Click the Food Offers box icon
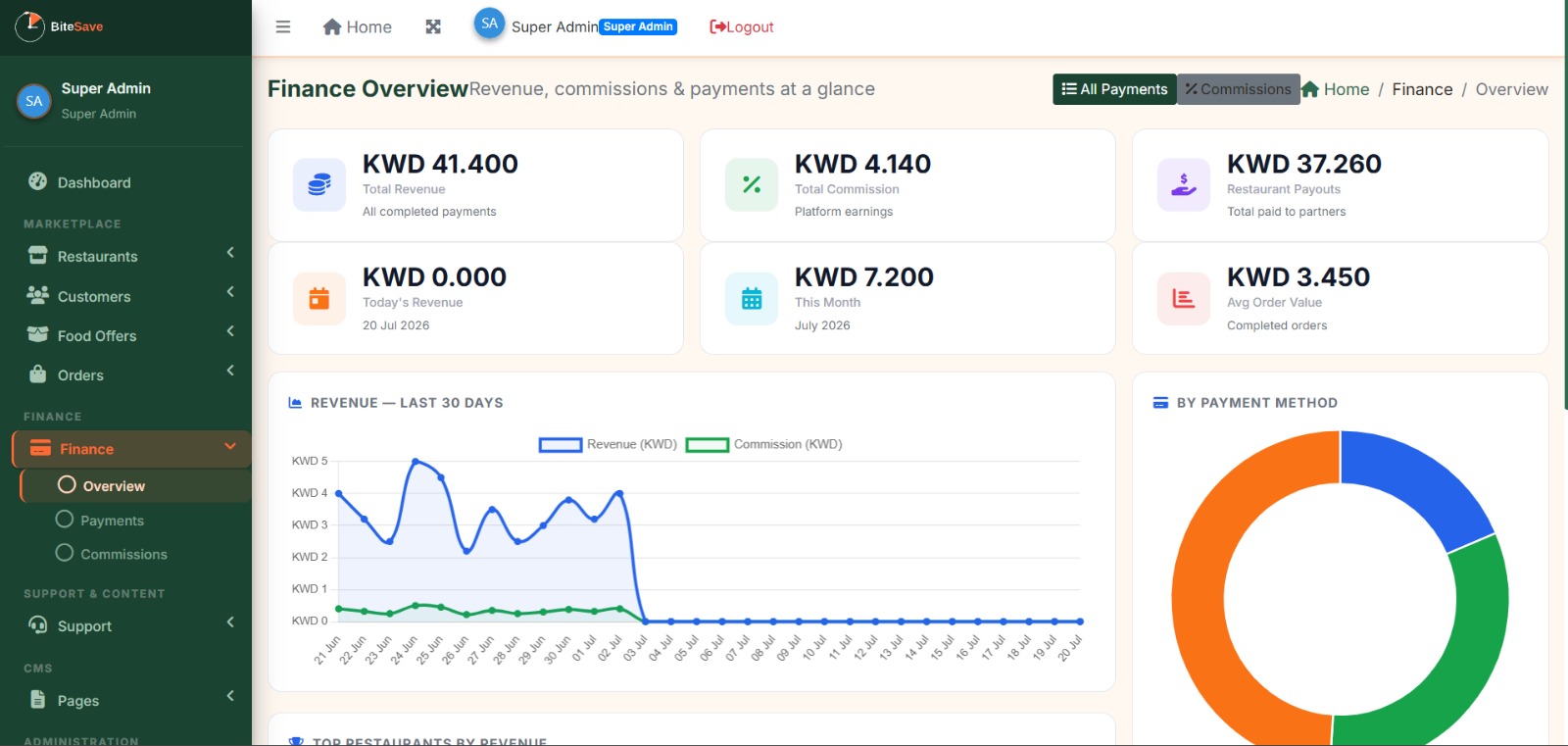This screenshot has height=746, width=1568. tap(37, 334)
